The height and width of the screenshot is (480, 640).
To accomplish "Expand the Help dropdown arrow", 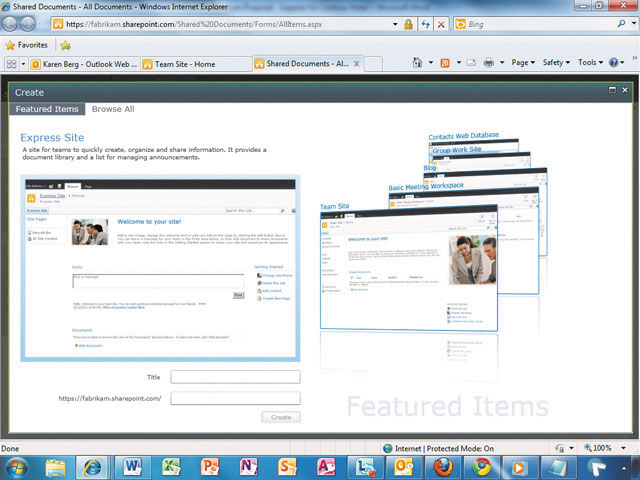I will point(622,62).
